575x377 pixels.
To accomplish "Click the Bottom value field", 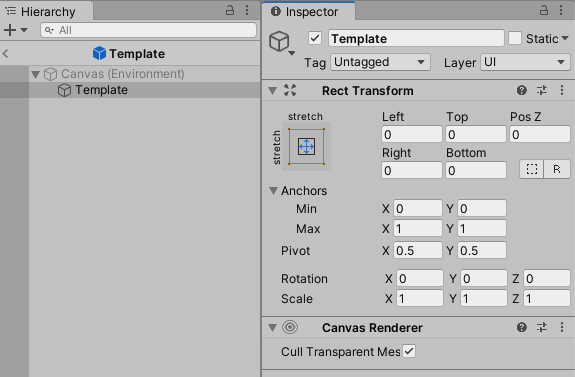I will click(476, 171).
